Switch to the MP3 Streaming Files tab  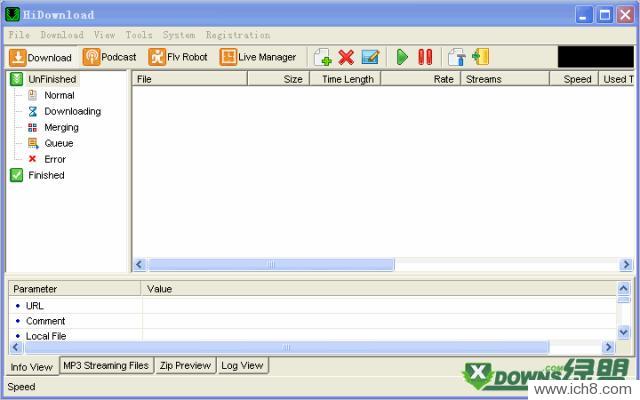click(x=106, y=365)
